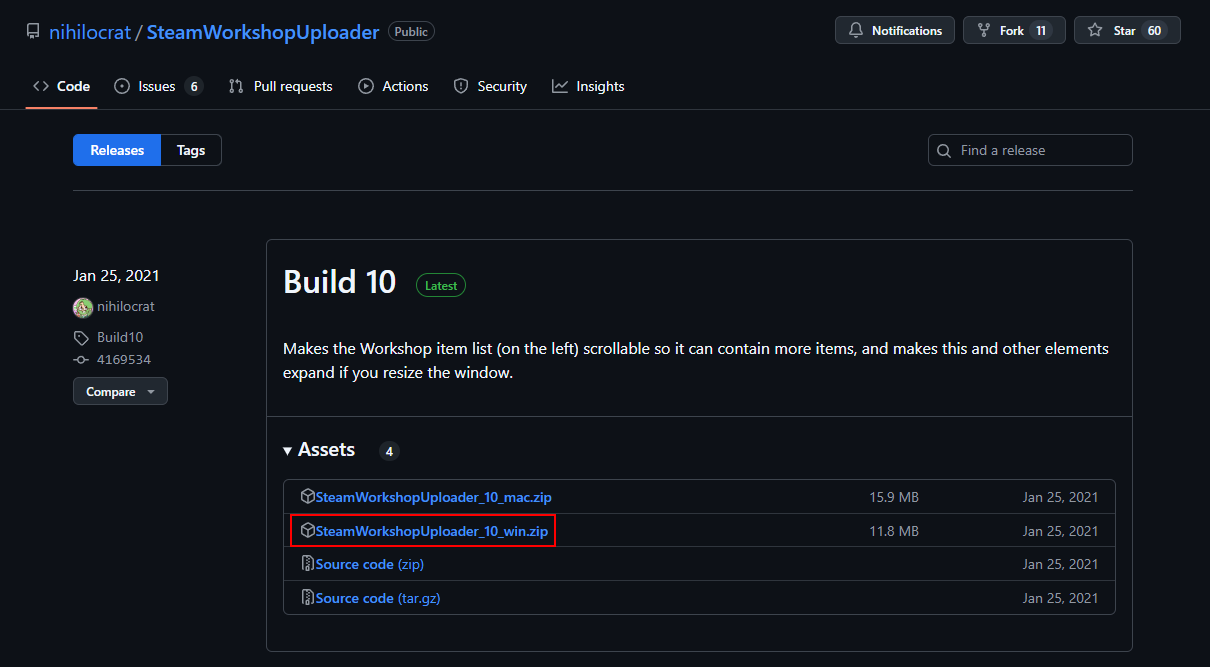Screen dimensions: 1210x667
Task: Click the Issues count badge 6
Action: pyautogui.click(x=194, y=86)
